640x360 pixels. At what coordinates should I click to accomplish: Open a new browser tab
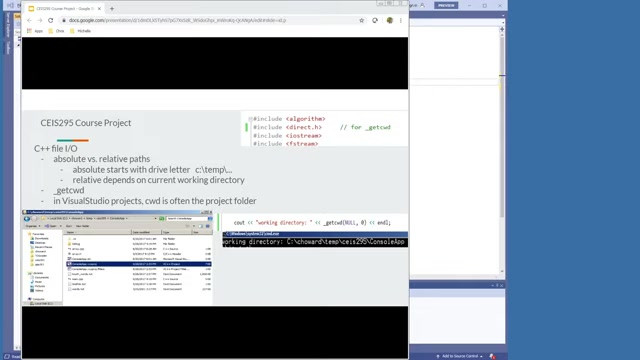112,9
